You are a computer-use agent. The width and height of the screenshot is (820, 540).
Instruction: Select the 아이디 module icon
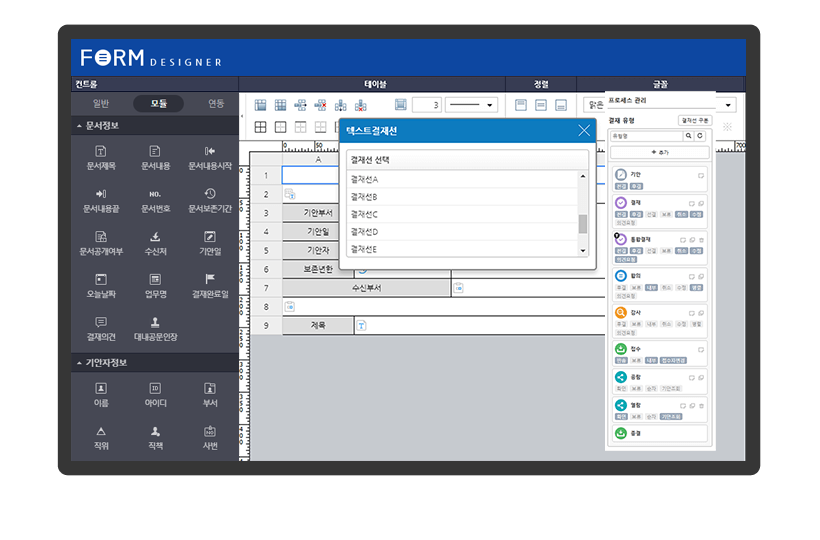(x=155, y=388)
